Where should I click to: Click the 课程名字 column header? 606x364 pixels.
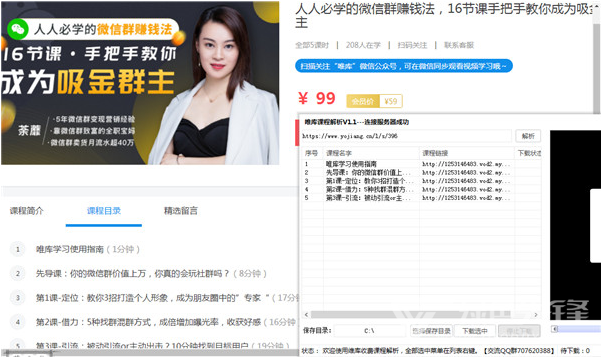(371, 153)
